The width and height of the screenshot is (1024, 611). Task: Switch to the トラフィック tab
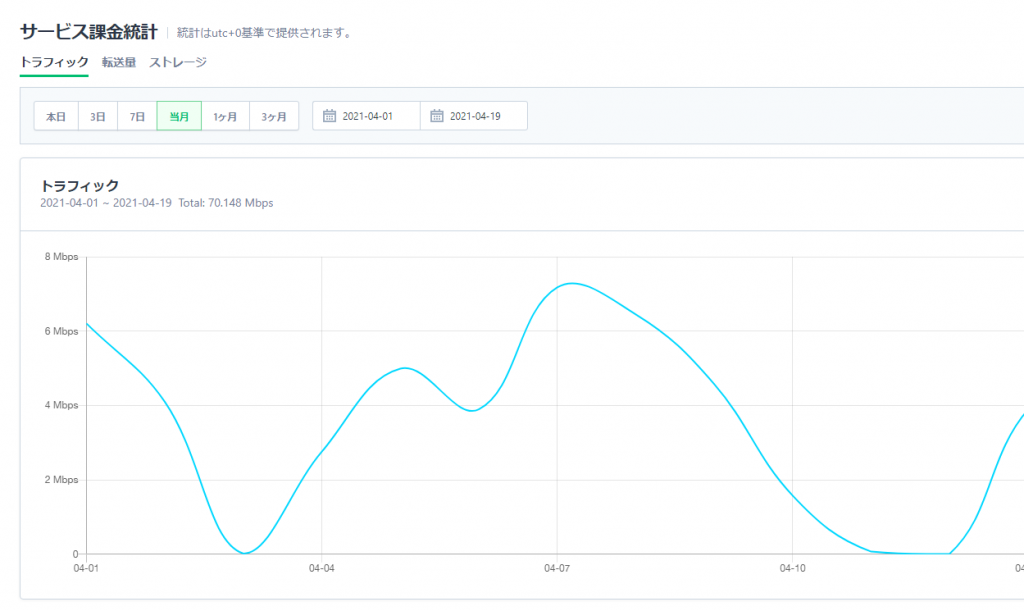coord(54,62)
